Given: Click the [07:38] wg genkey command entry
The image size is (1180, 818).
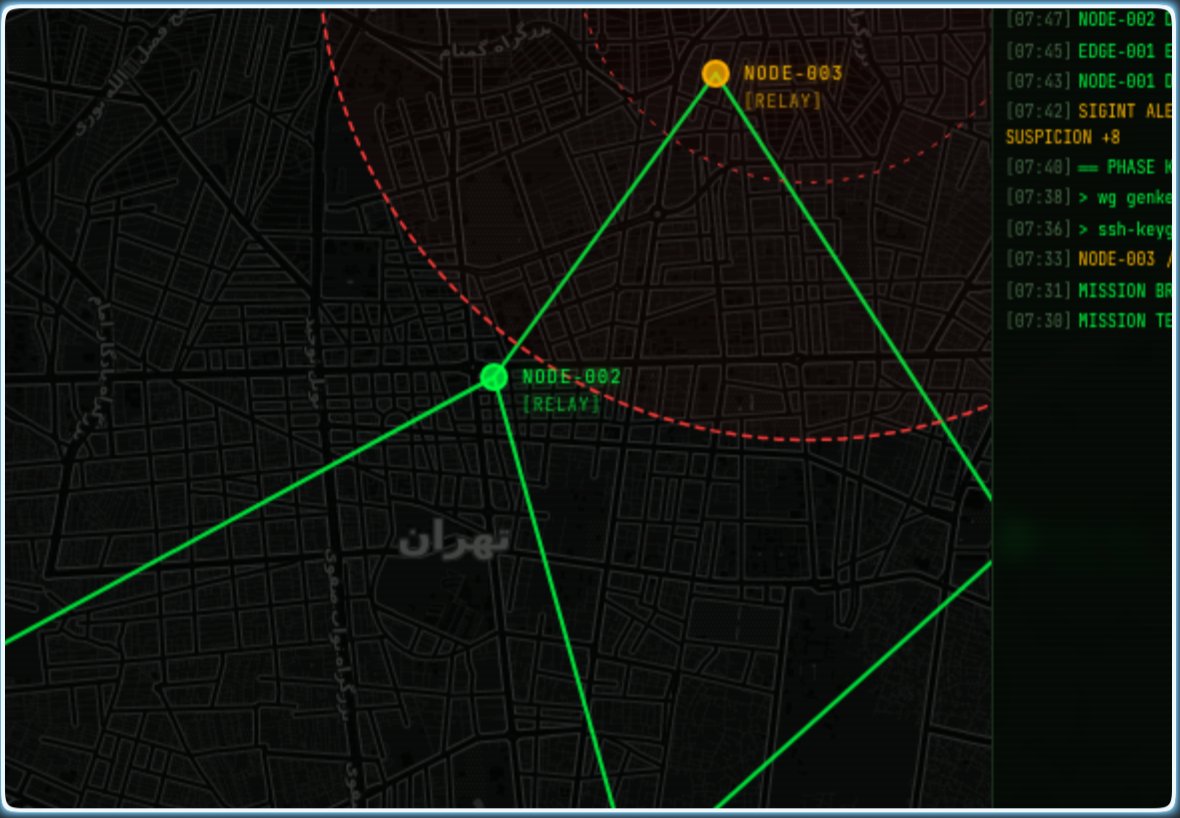Looking at the screenshot, I should click(1088, 198).
